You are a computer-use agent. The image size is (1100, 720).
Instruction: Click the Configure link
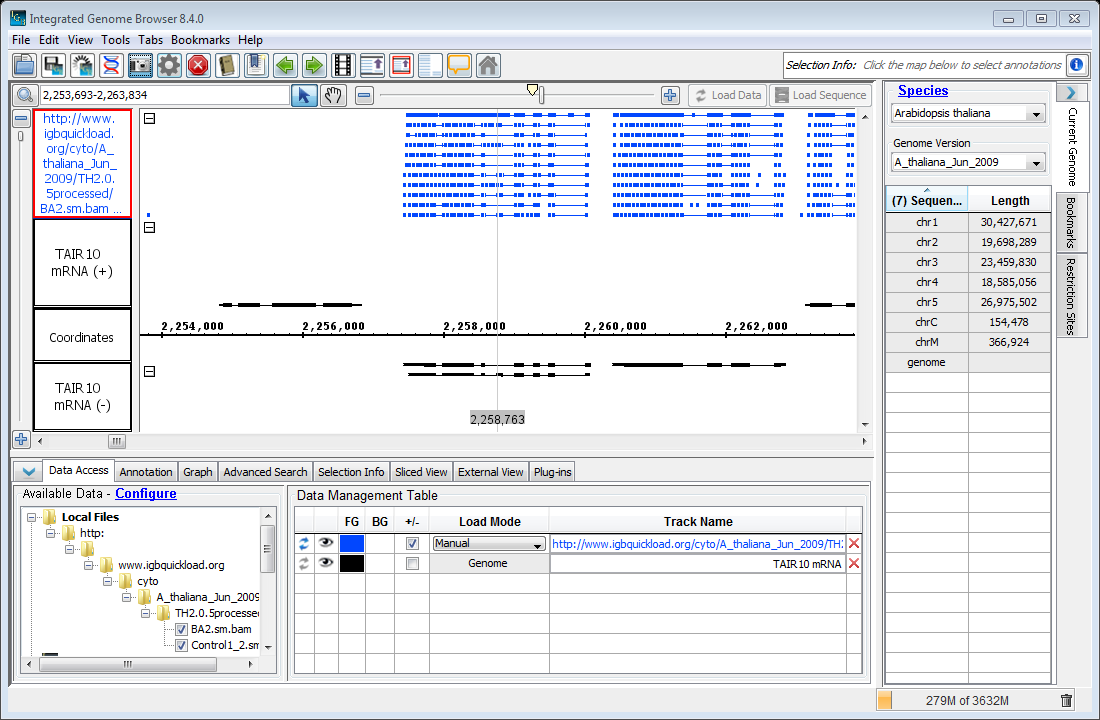coord(146,494)
